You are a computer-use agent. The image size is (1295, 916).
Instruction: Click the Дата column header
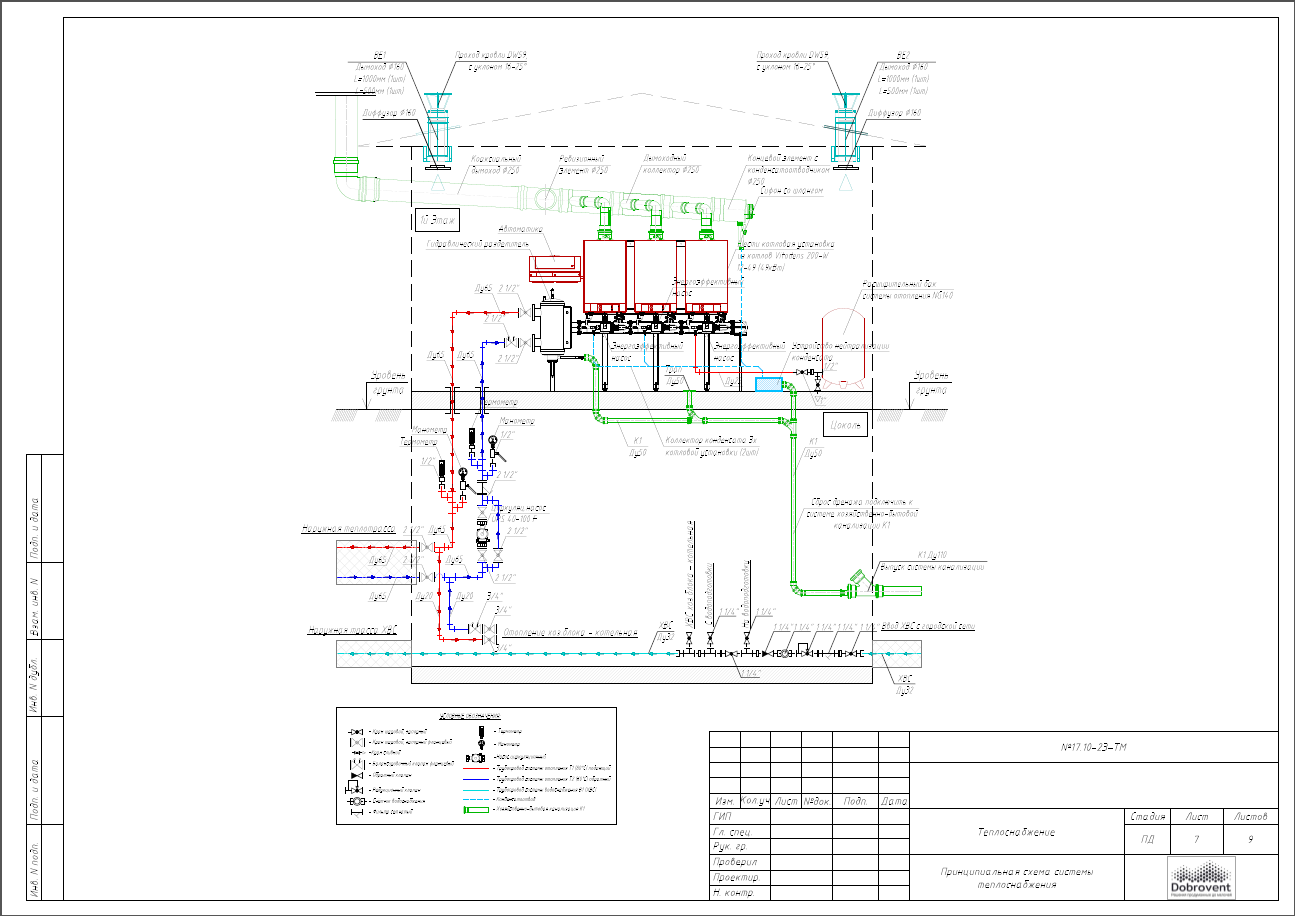click(x=894, y=801)
